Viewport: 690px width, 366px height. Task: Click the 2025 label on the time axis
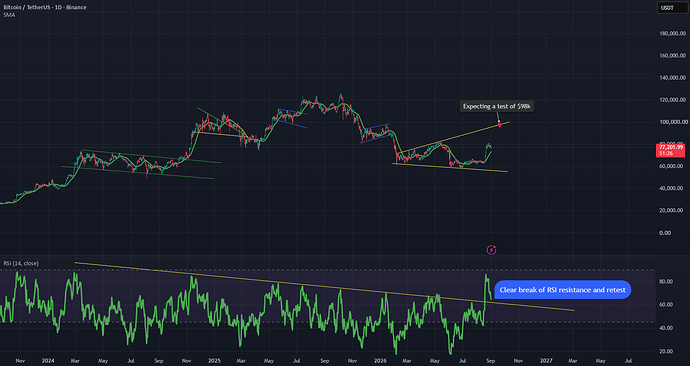(x=214, y=361)
